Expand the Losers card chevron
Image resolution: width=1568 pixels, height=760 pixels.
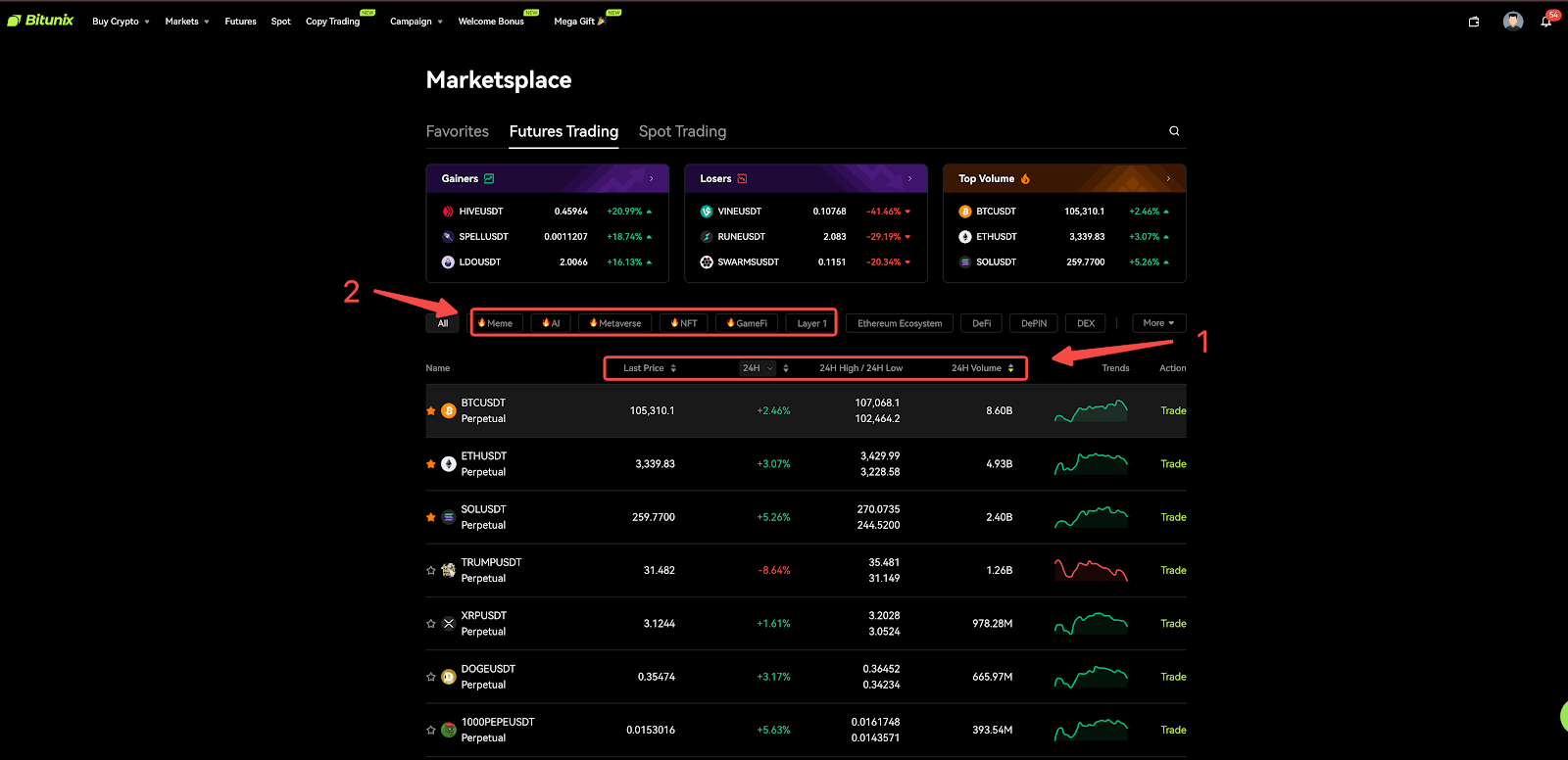click(x=909, y=179)
